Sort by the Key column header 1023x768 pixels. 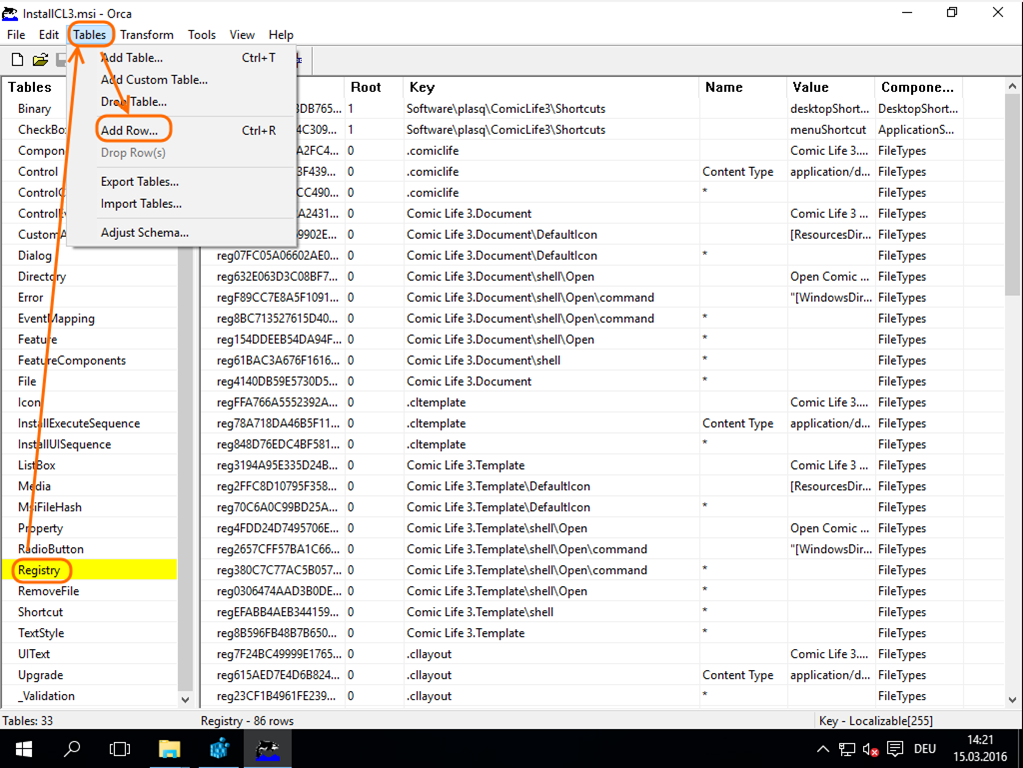pyautogui.click(x=550, y=87)
